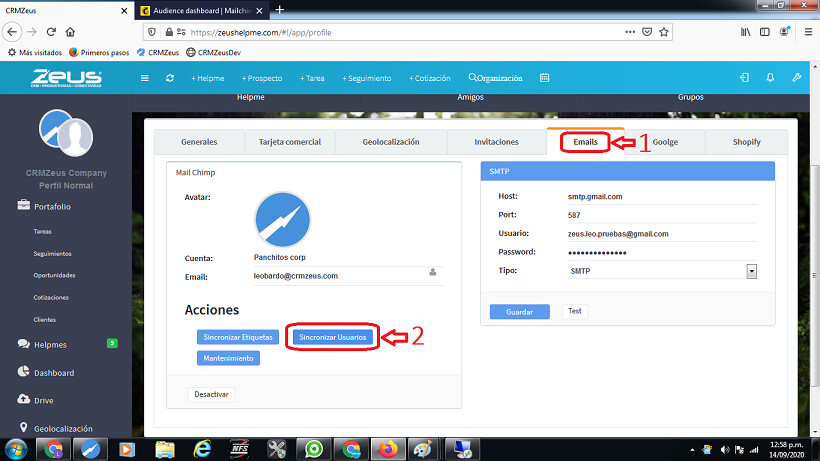Open the notifications bell icon
Image resolution: width=820 pixels, height=461 pixels.
tap(770, 77)
